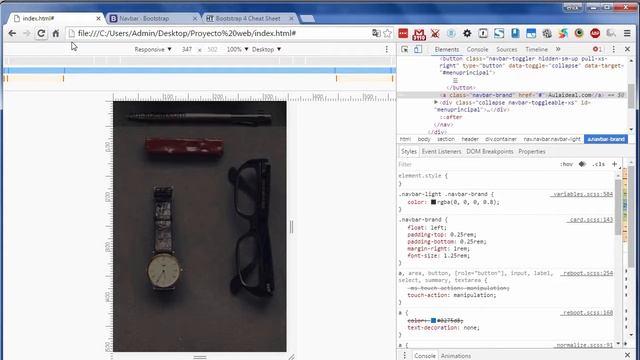Expand the div collapse navbar-toggleable-xs node
Viewport: 640px width, 360px height.
(436, 102)
